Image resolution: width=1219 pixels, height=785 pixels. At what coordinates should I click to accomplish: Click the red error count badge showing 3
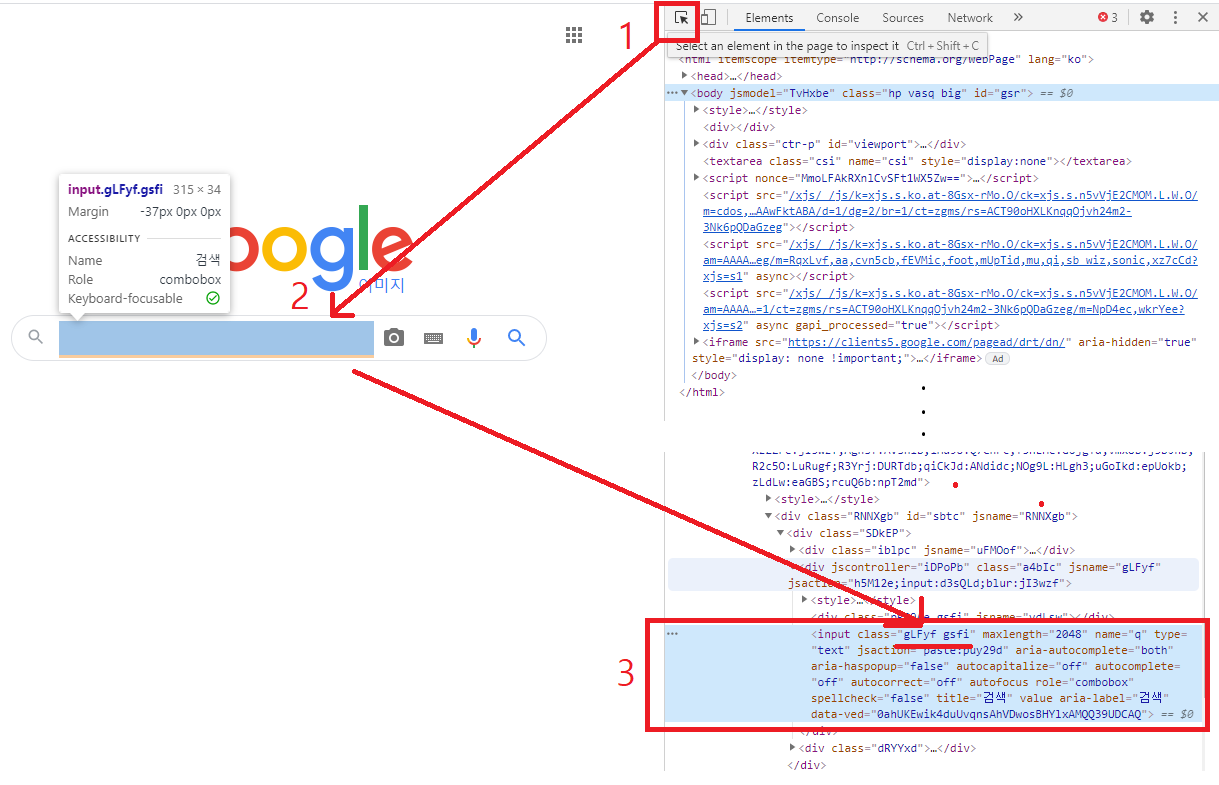point(1108,18)
